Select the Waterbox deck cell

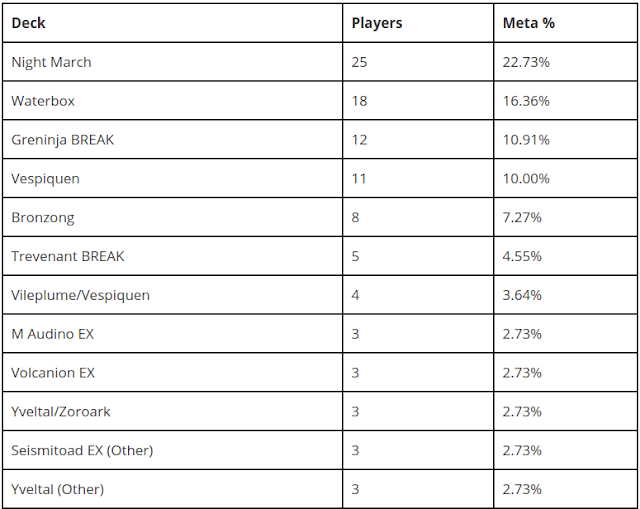pyautogui.click(x=172, y=100)
